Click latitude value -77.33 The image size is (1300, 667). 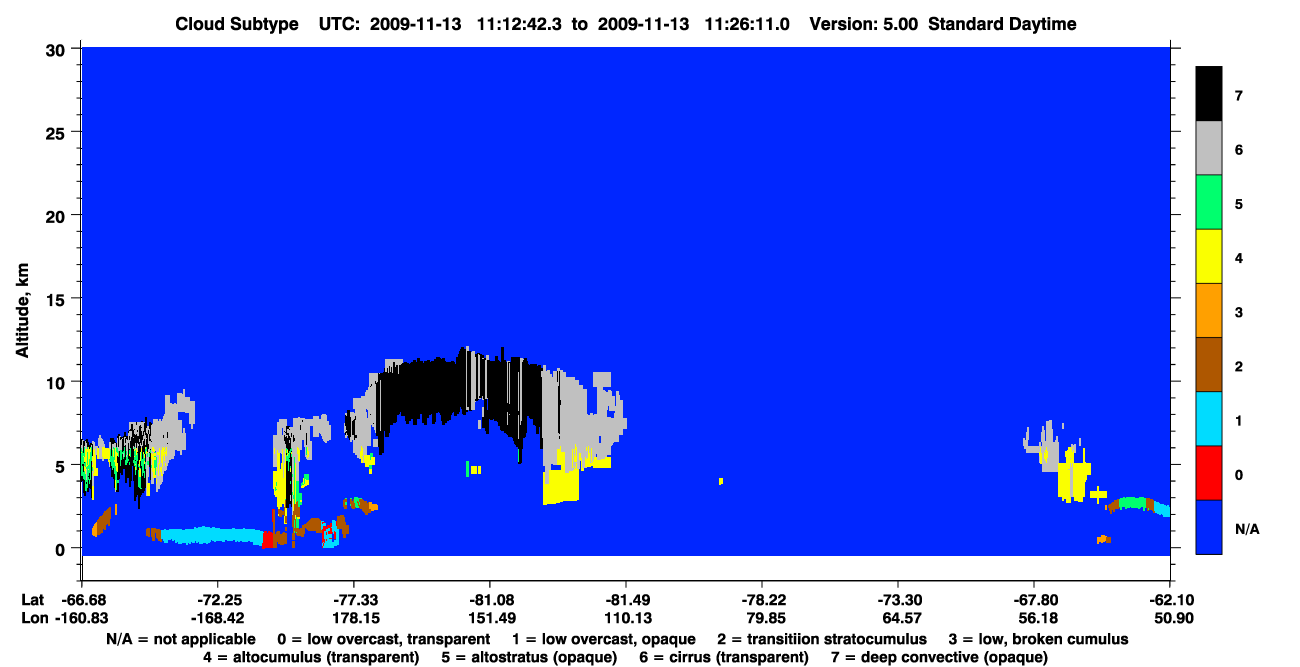point(354,600)
